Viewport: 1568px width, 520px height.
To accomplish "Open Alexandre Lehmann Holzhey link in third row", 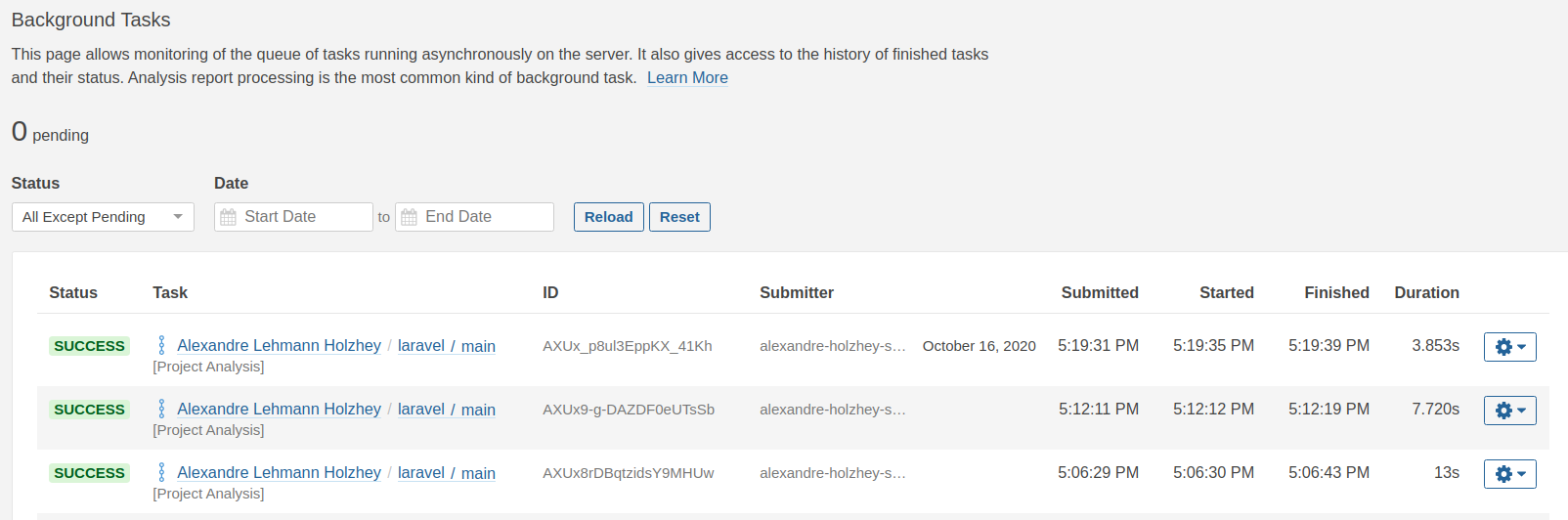I will [279, 473].
